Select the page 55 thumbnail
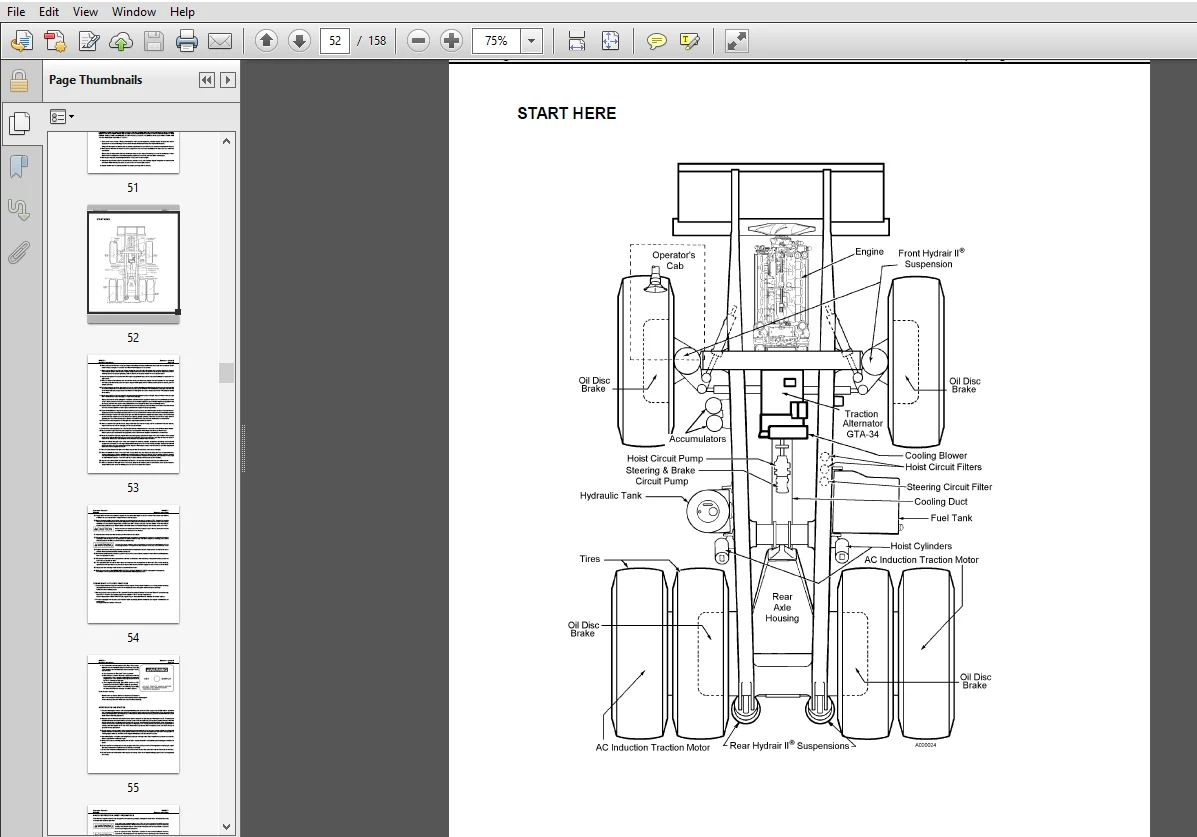This screenshot has height=837, width=1197. (133, 714)
